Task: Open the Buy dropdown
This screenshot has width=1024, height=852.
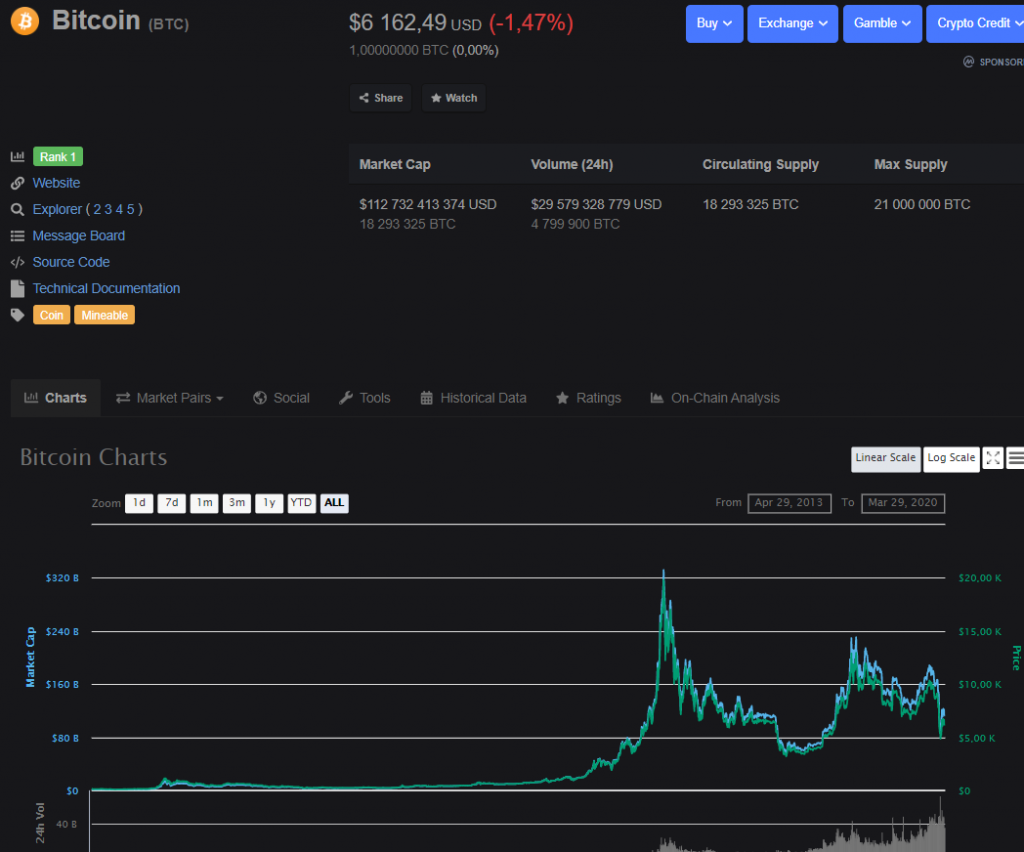Action: [714, 23]
